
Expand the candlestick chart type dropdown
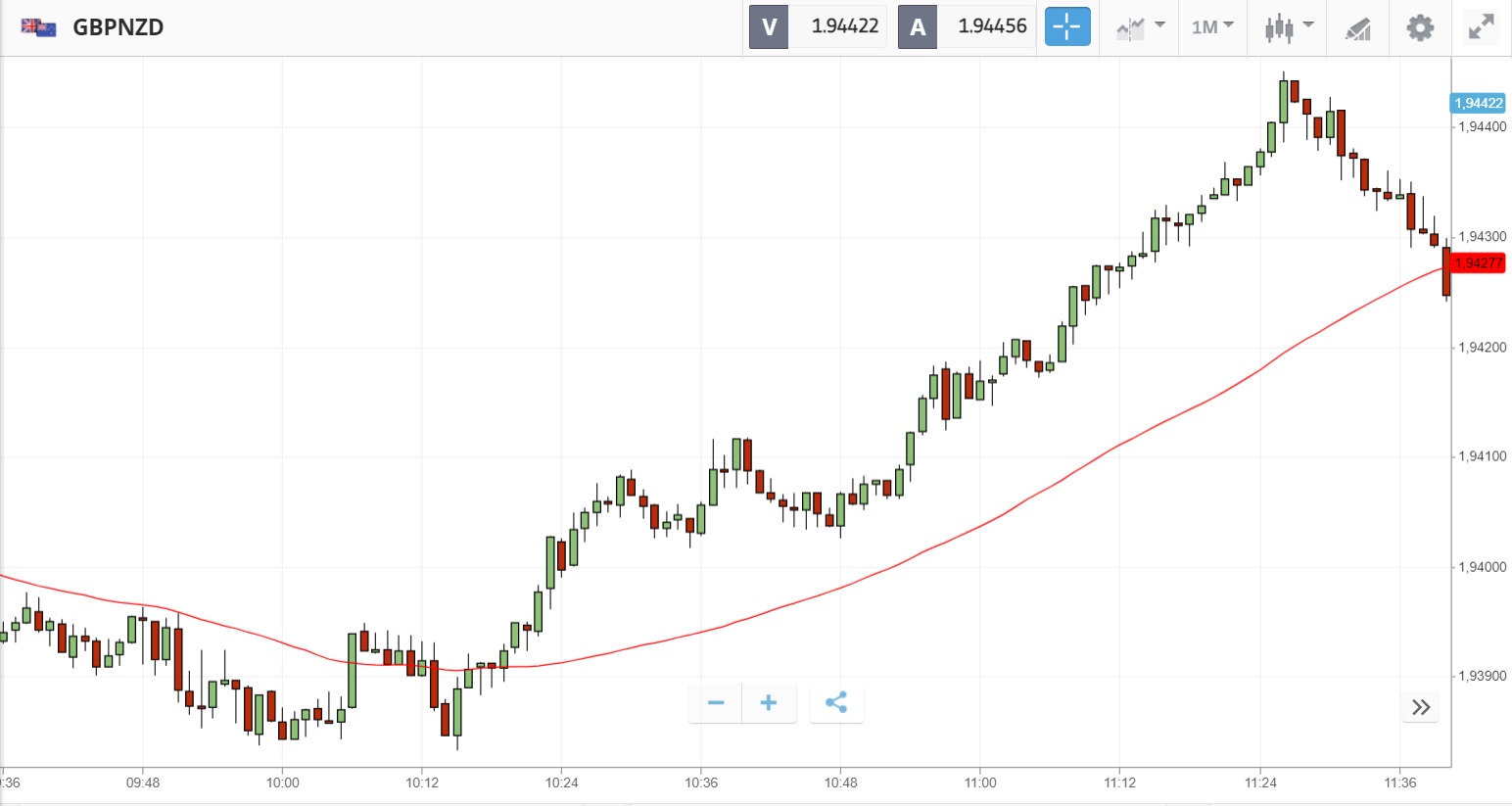[1288, 26]
